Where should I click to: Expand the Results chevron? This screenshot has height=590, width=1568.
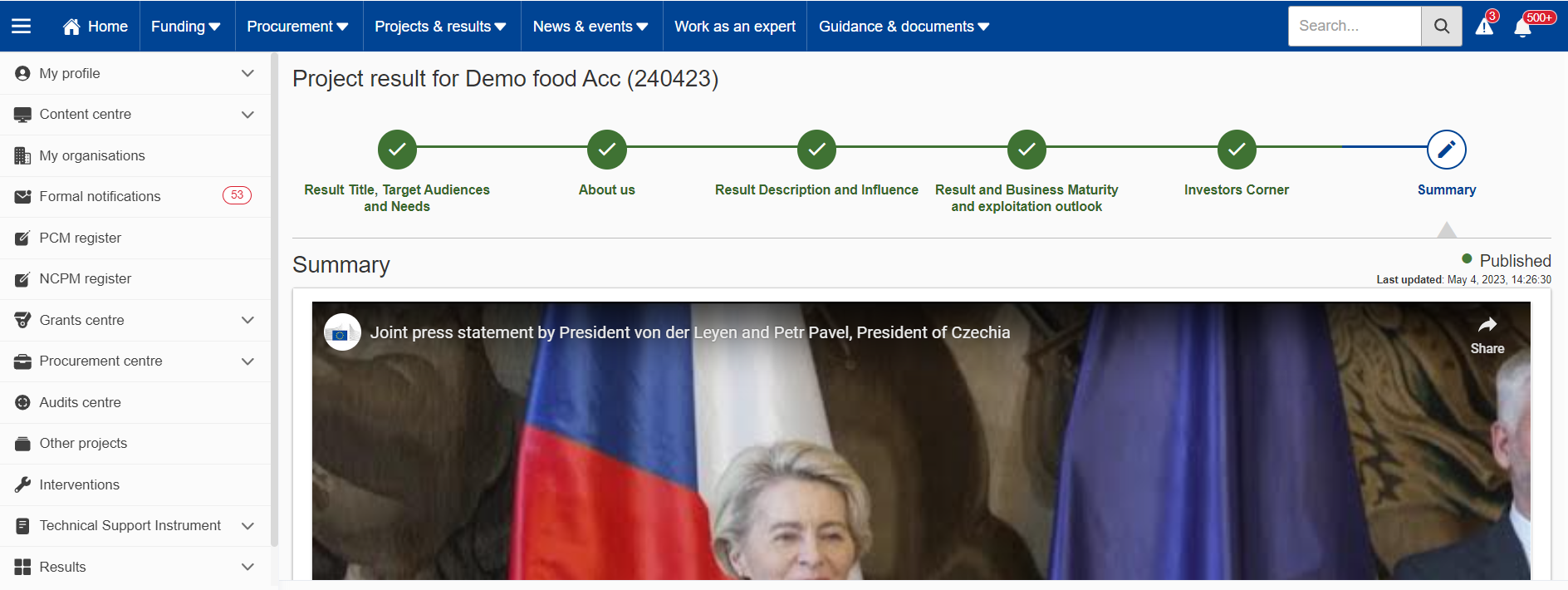pos(247,567)
